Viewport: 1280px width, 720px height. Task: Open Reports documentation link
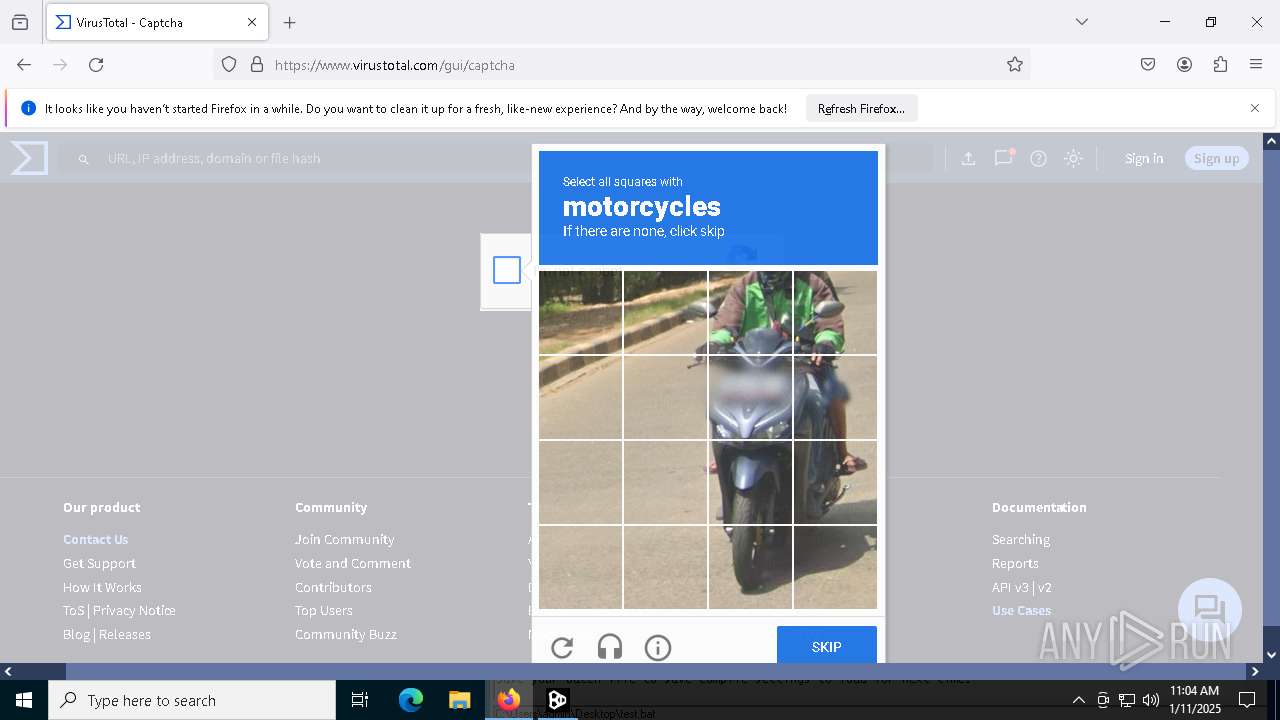1015,563
